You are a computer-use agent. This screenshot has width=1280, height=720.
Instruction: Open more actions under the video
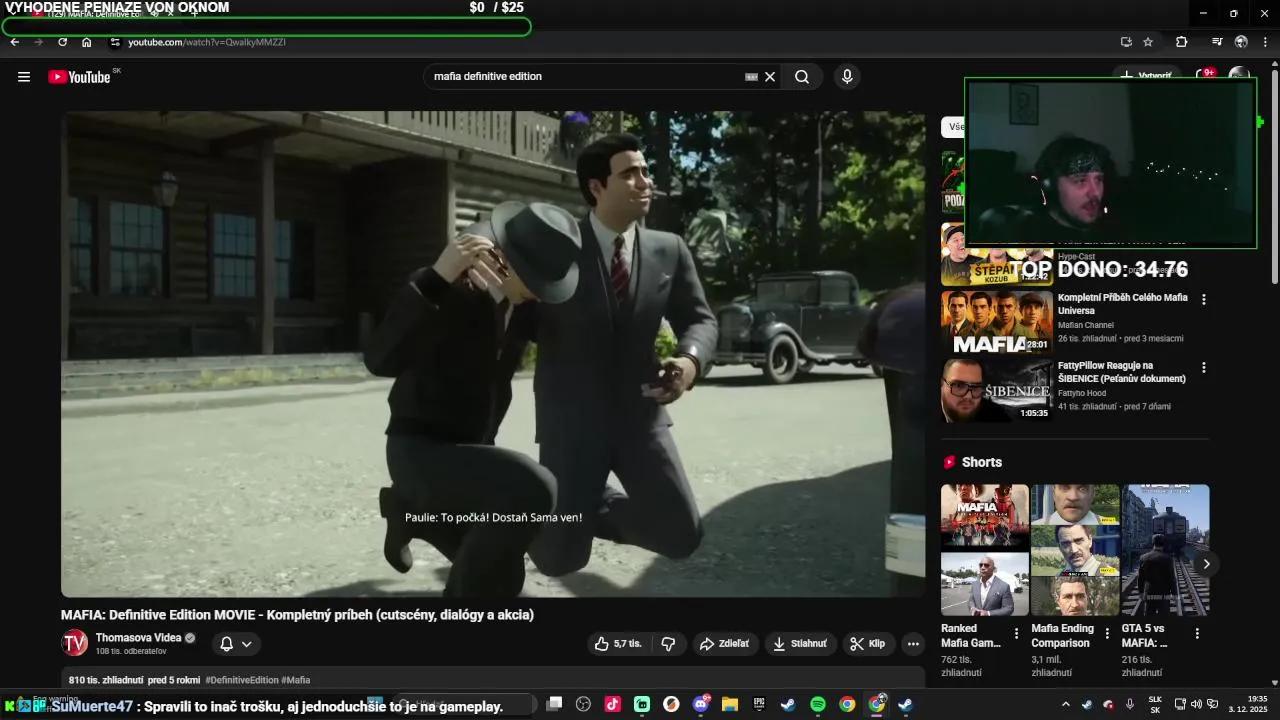click(913, 644)
